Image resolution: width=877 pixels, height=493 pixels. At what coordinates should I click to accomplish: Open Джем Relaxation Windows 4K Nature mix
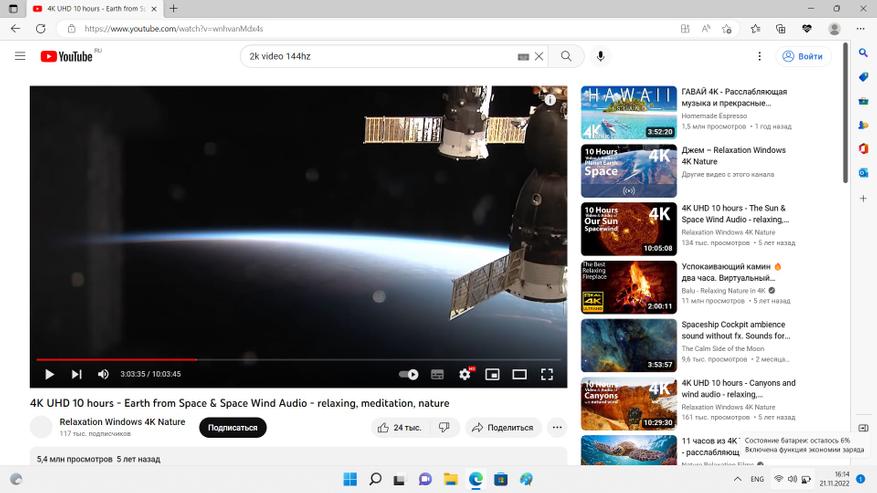(733, 156)
